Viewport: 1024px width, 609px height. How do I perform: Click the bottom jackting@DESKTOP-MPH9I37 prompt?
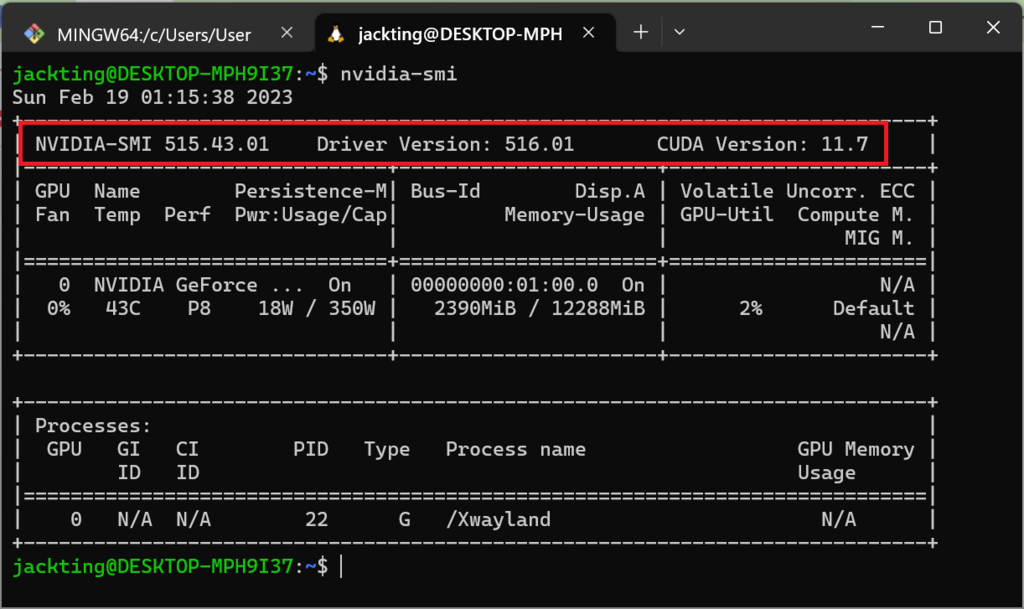tap(153, 566)
